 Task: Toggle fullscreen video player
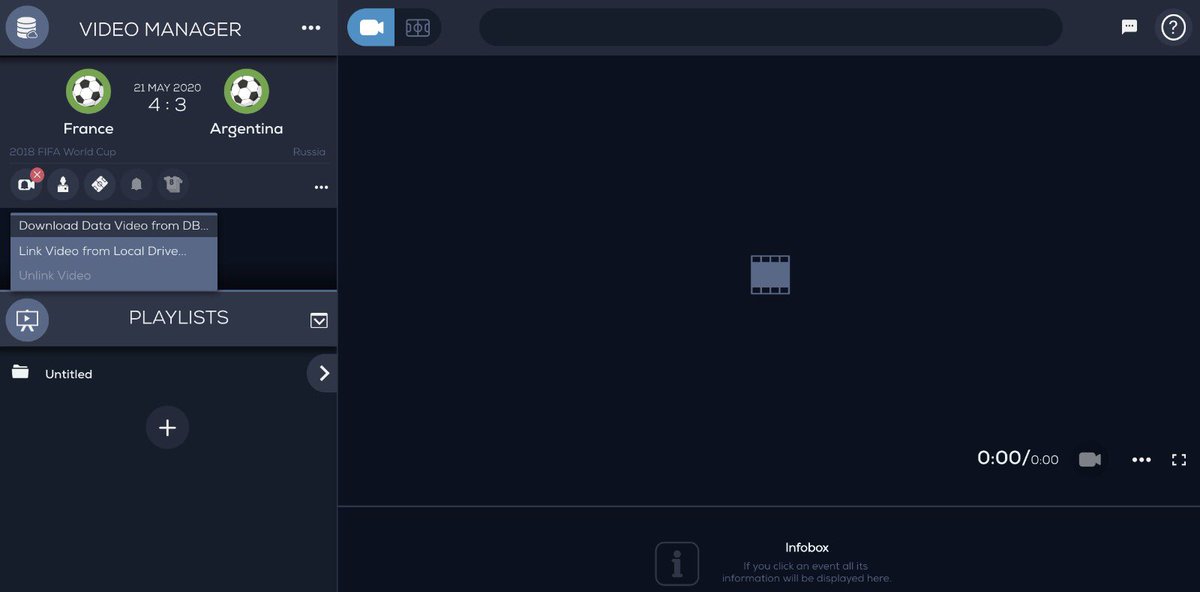1179,460
